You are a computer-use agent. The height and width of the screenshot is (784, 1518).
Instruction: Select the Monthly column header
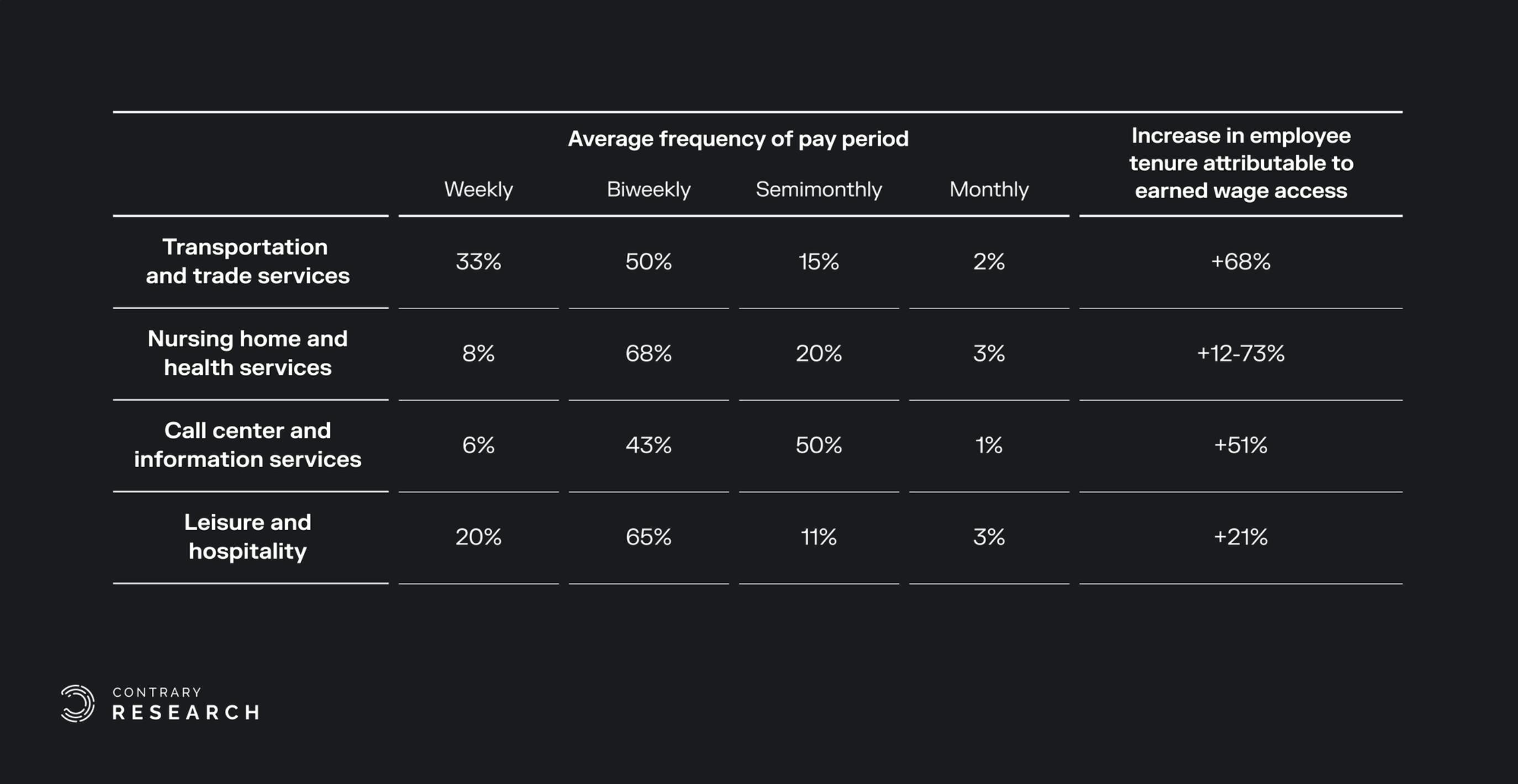coord(989,189)
